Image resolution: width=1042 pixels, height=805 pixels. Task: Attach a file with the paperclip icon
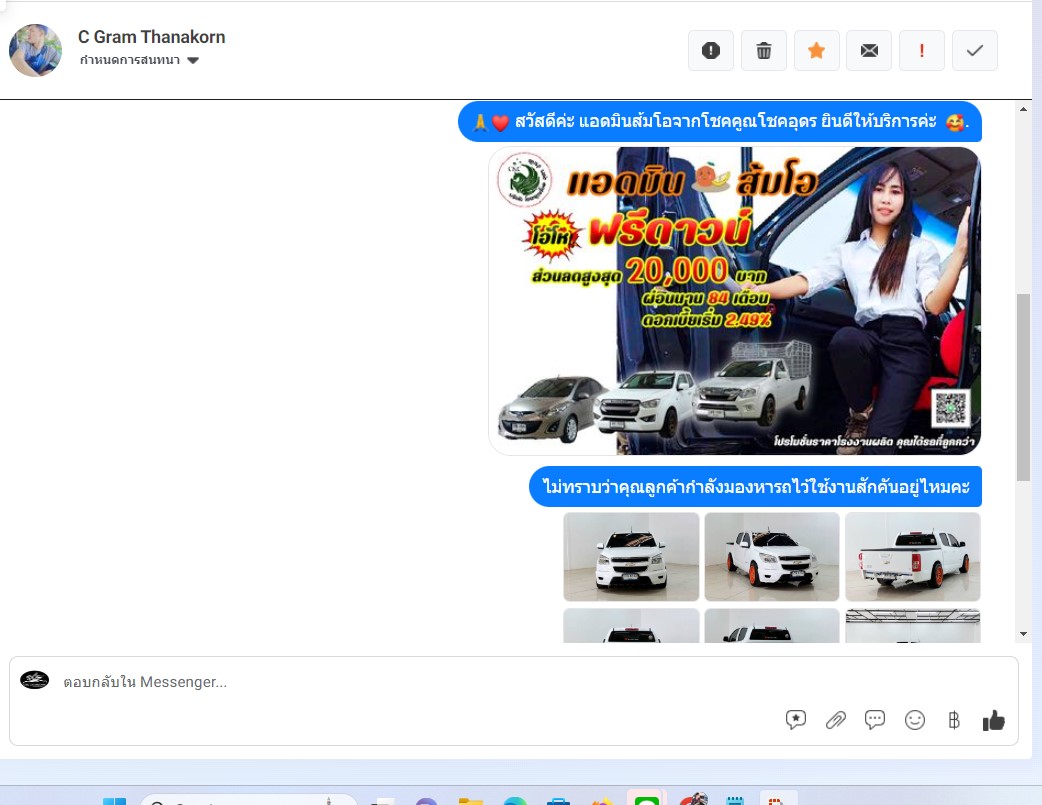(x=835, y=720)
